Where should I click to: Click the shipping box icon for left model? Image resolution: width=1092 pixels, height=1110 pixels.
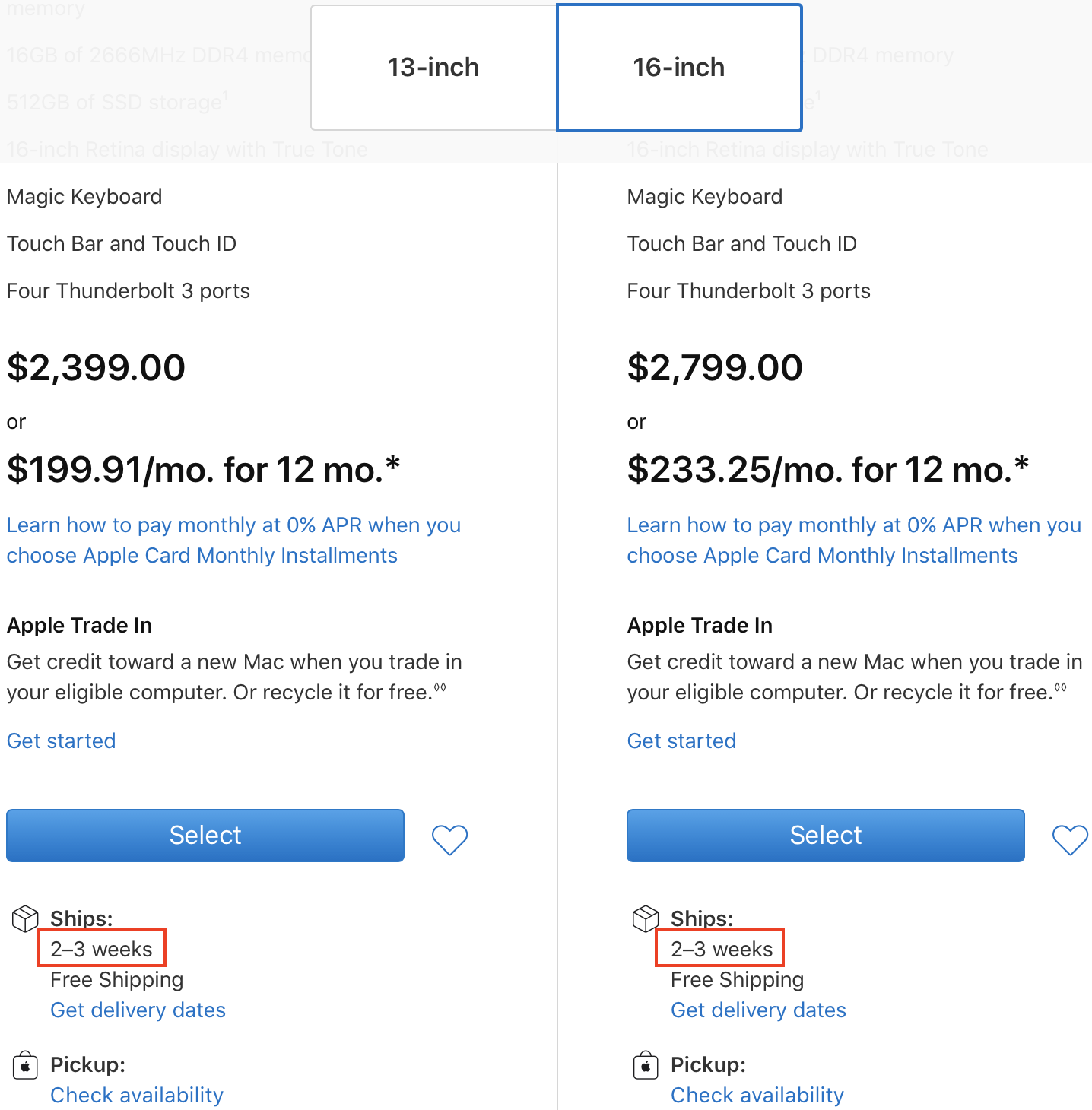point(25,918)
